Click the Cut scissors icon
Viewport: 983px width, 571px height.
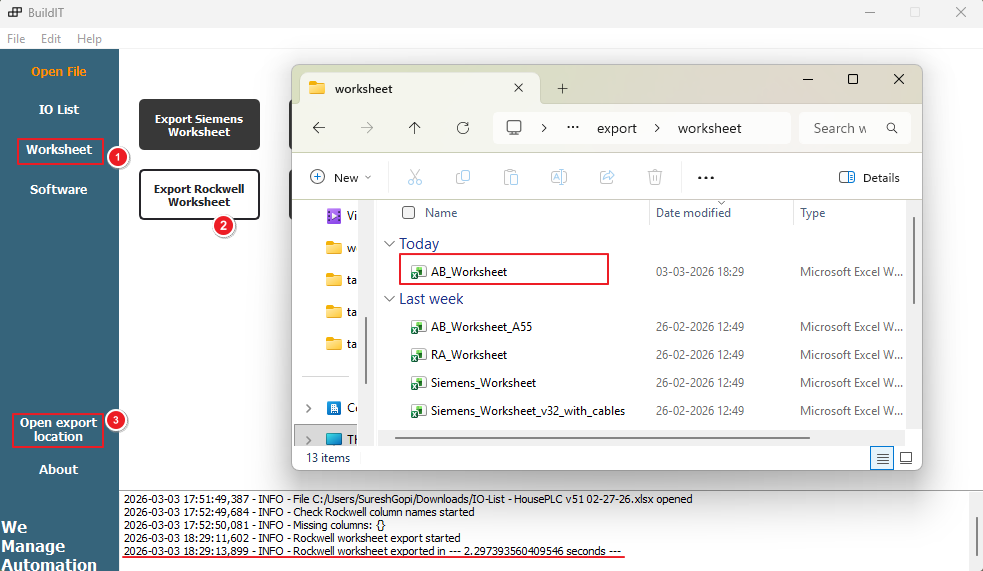(x=414, y=177)
